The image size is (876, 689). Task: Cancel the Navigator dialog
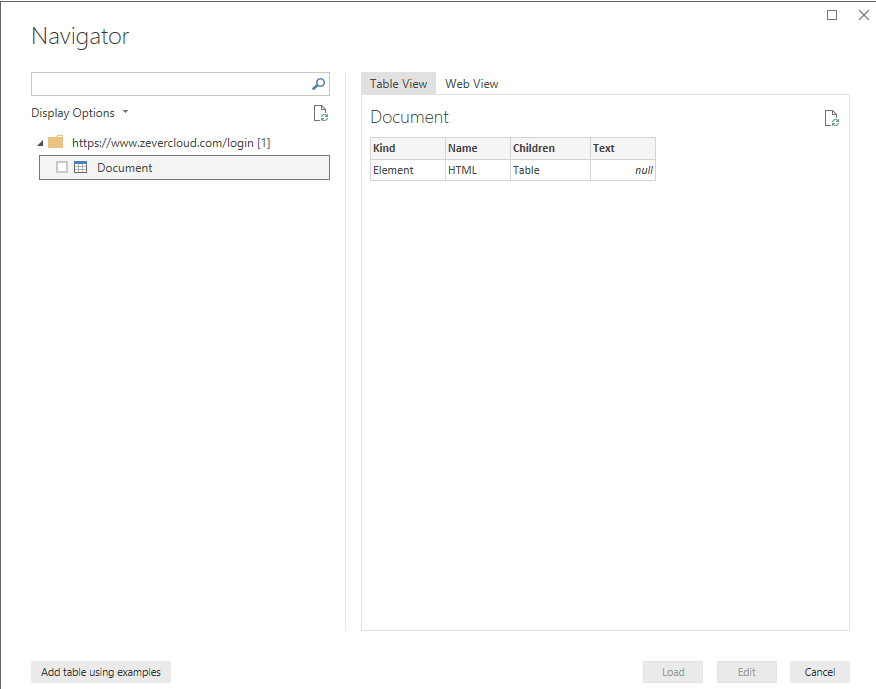[820, 672]
